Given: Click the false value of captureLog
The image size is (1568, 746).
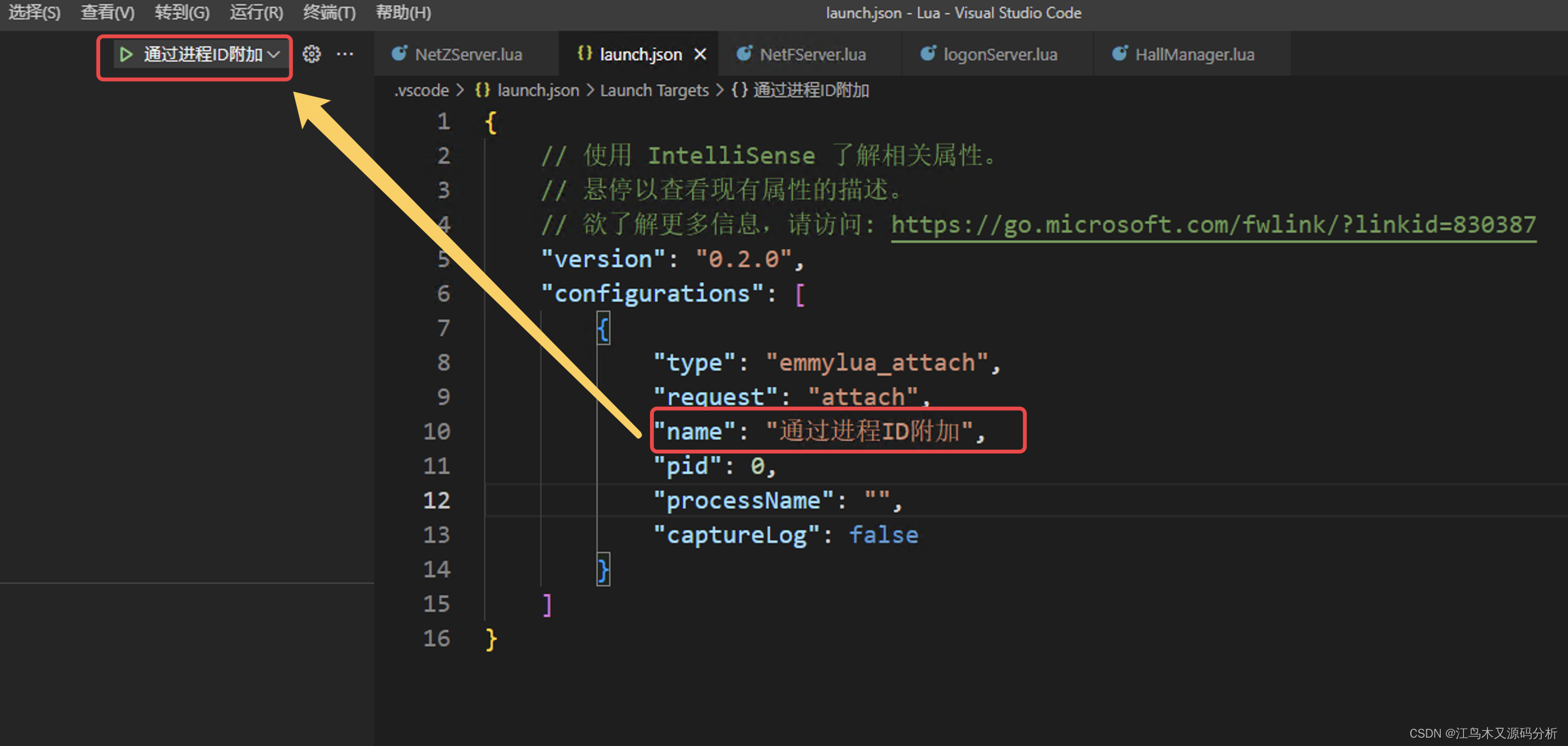Looking at the screenshot, I should [x=883, y=535].
